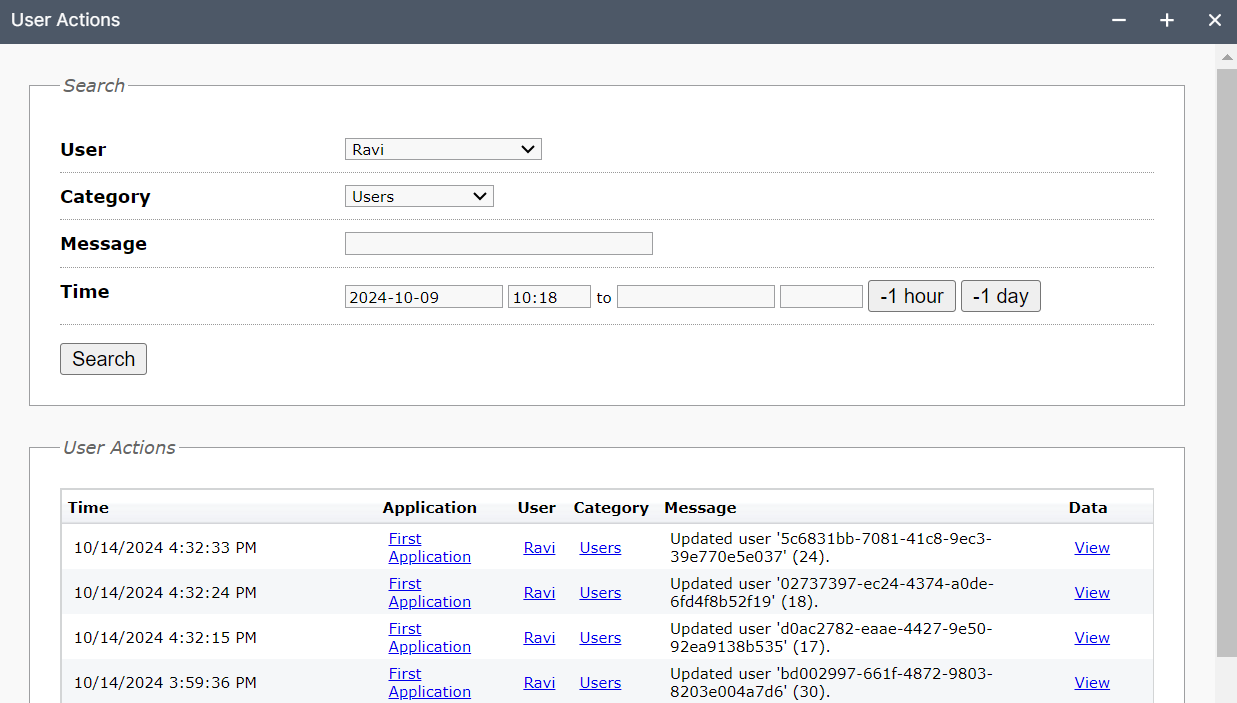The height and width of the screenshot is (703, 1237).
Task: View data for the 4:32:24 PM action
Action: pyautogui.click(x=1092, y=593)
